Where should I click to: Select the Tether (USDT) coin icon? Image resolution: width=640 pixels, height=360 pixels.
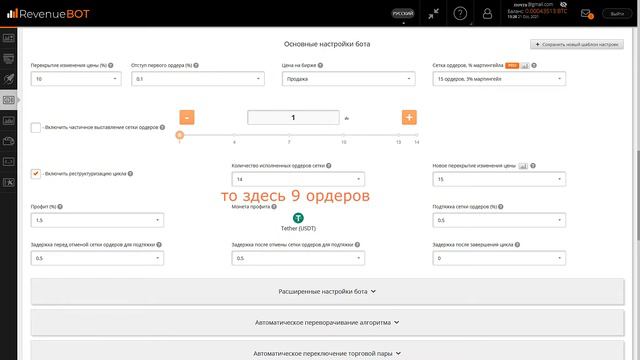click(x=298, y=218)
